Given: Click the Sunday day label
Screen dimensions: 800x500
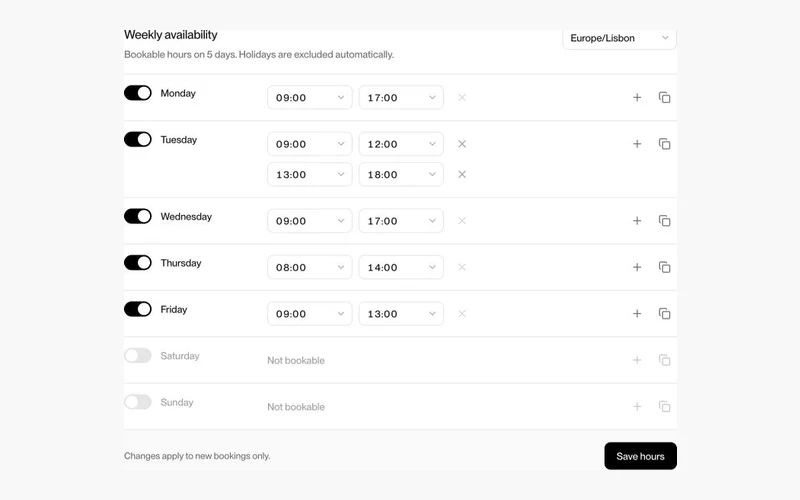Looking at the screenshot, I should tap(177, 403).
